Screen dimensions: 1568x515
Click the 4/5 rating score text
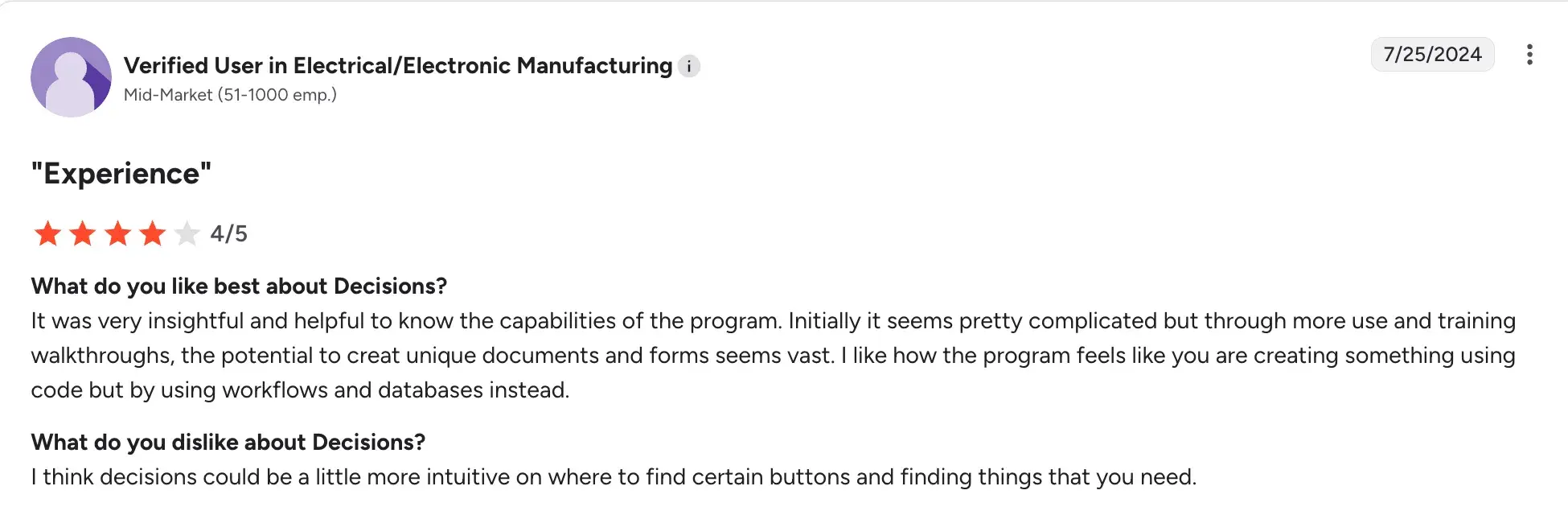[x=229, y=233]
